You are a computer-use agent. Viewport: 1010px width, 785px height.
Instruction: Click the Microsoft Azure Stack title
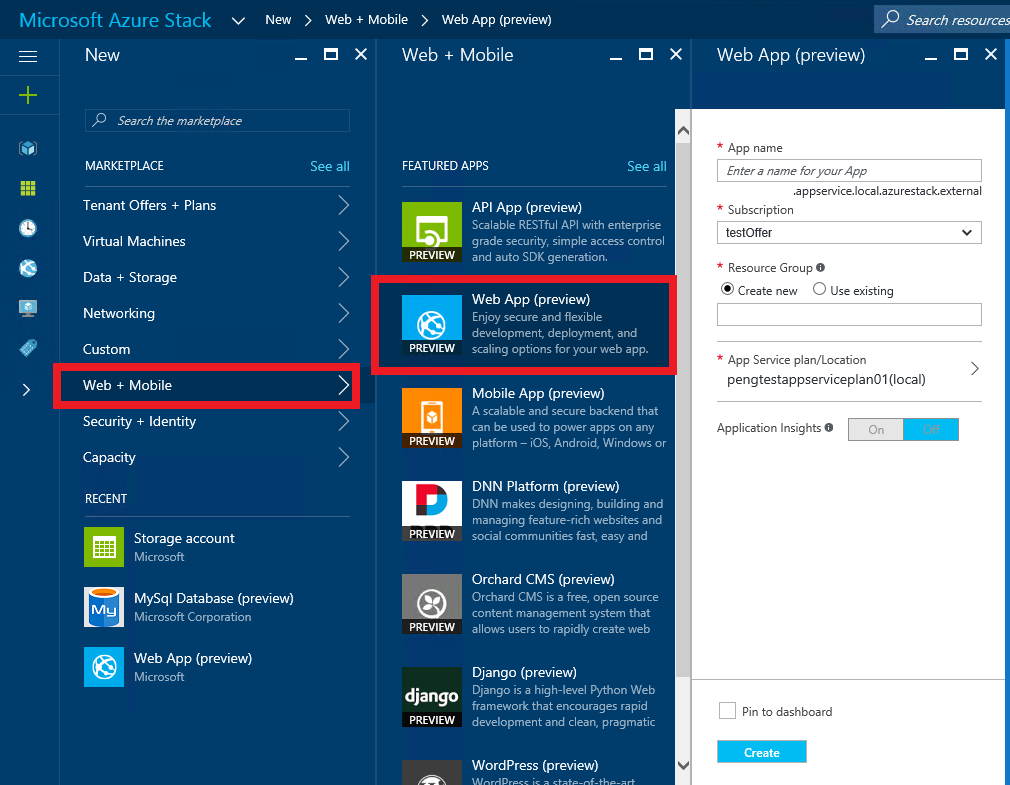115,20
